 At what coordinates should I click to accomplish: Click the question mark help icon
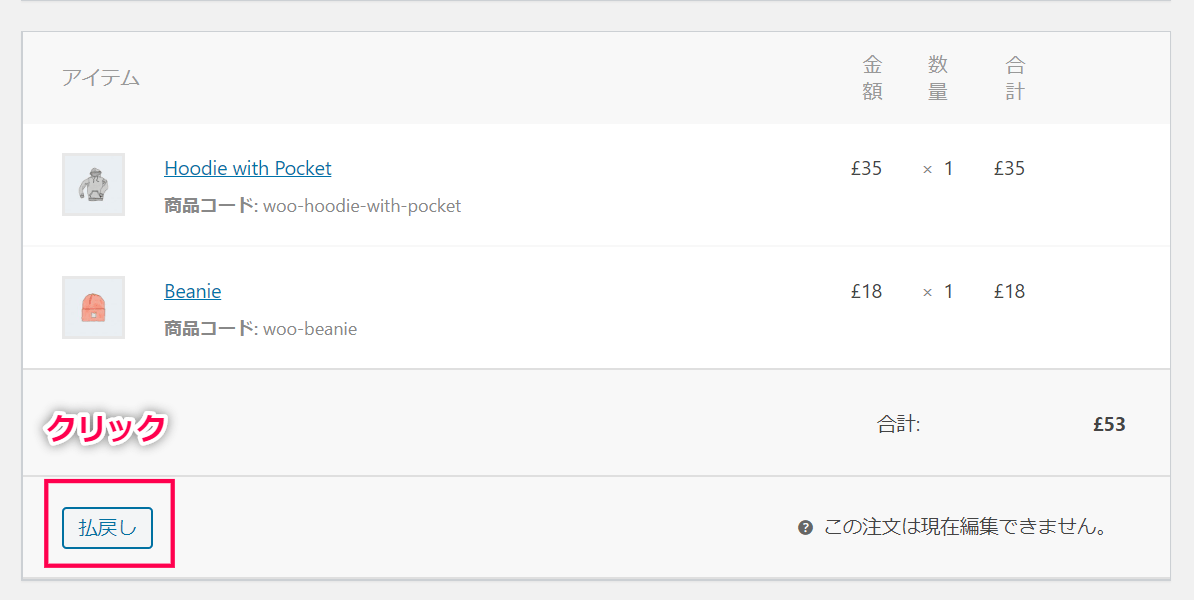click(x=805, y=528)
